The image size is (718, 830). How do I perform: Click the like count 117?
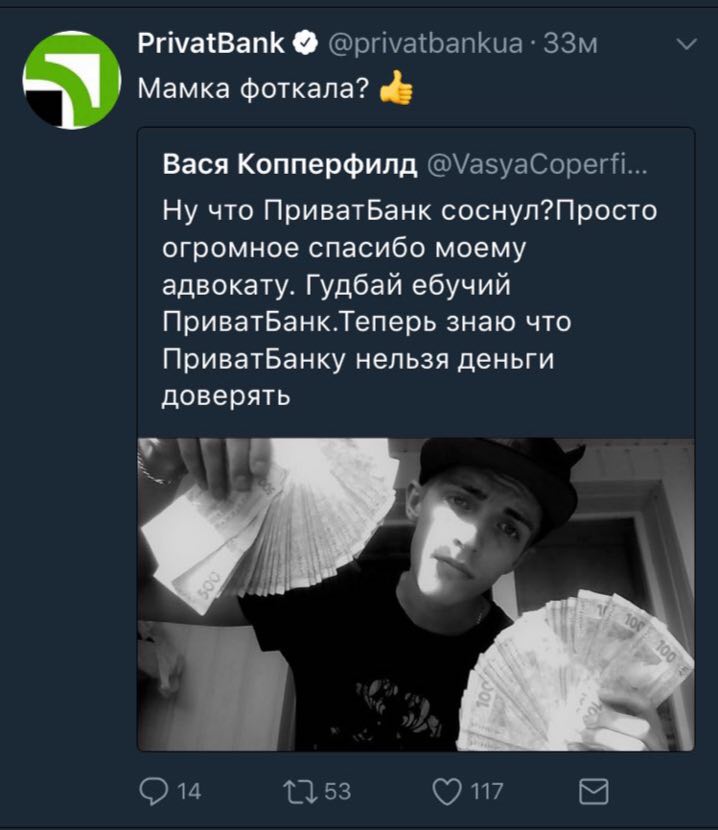click(x=487, y=792)
